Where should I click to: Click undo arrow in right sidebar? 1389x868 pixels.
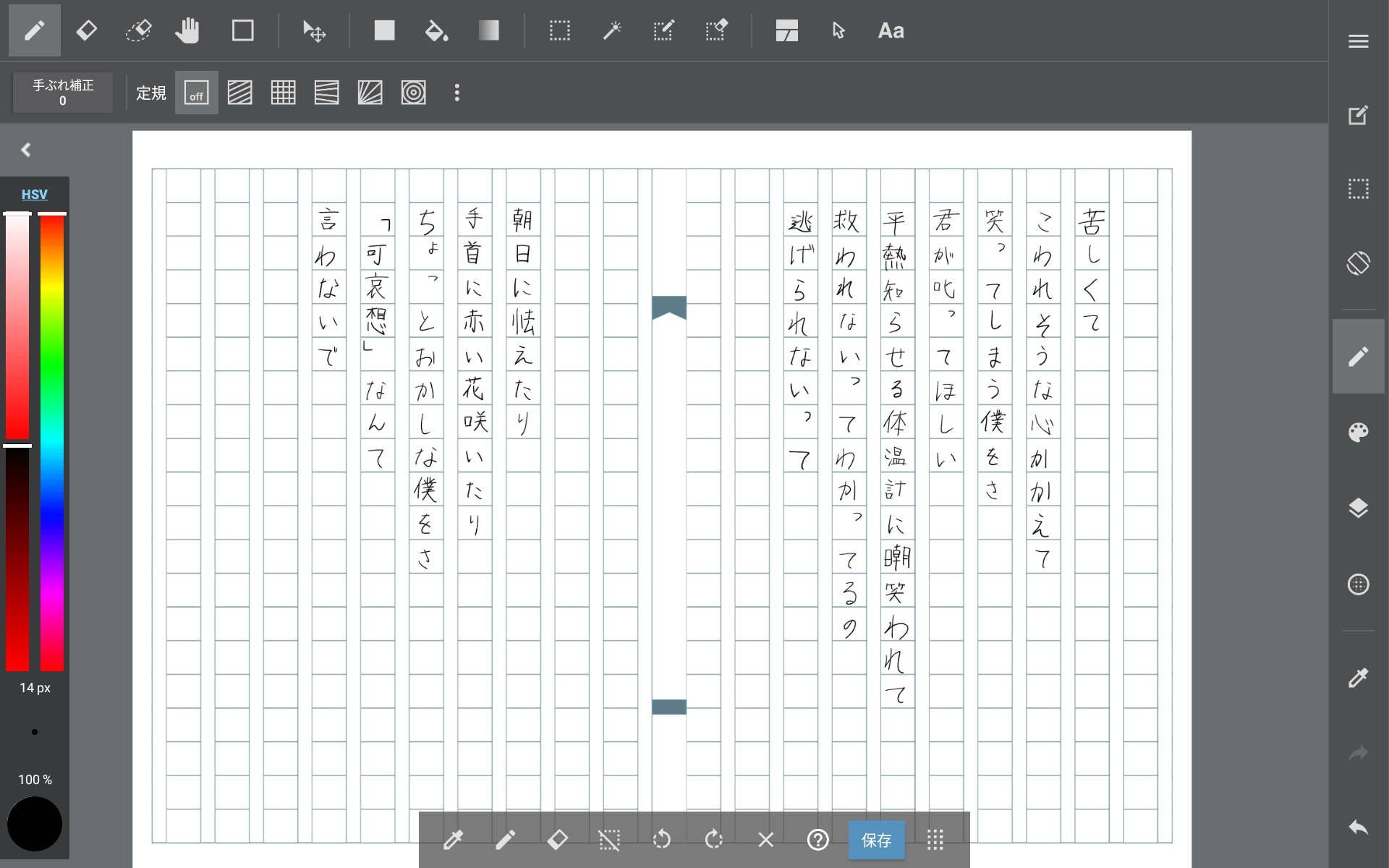(x=1358, y=827)
